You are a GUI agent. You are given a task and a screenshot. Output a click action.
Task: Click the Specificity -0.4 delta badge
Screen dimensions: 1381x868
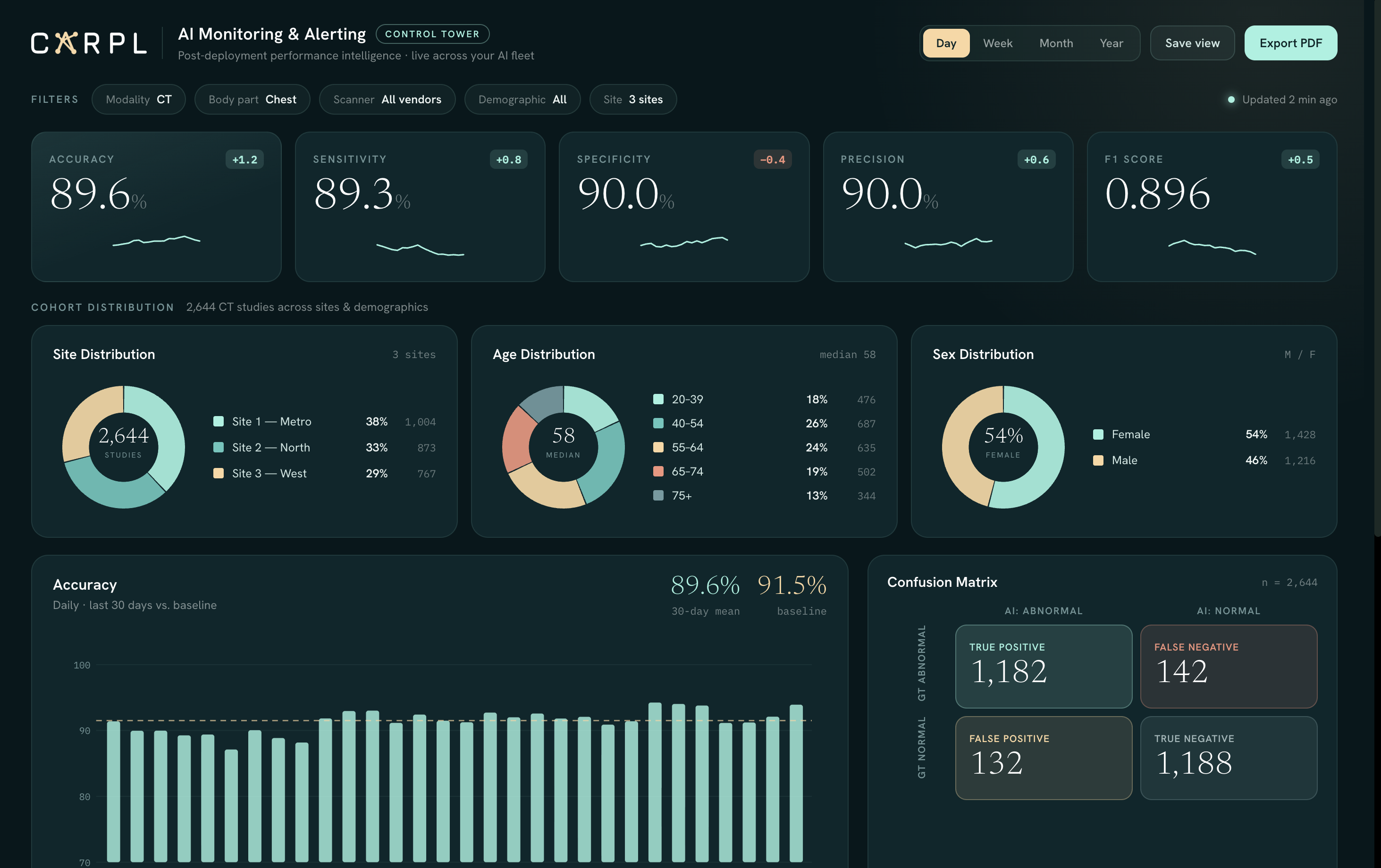[x=772, y=159]
